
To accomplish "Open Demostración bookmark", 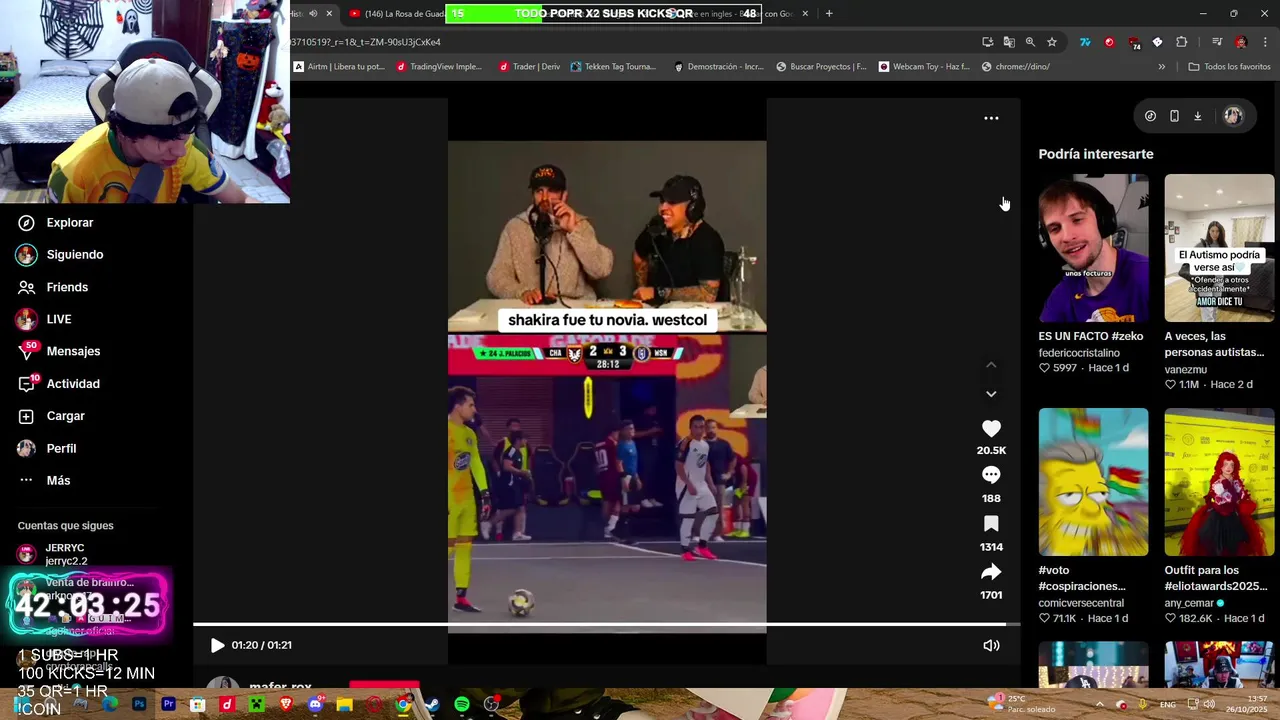I will [719, 67].
